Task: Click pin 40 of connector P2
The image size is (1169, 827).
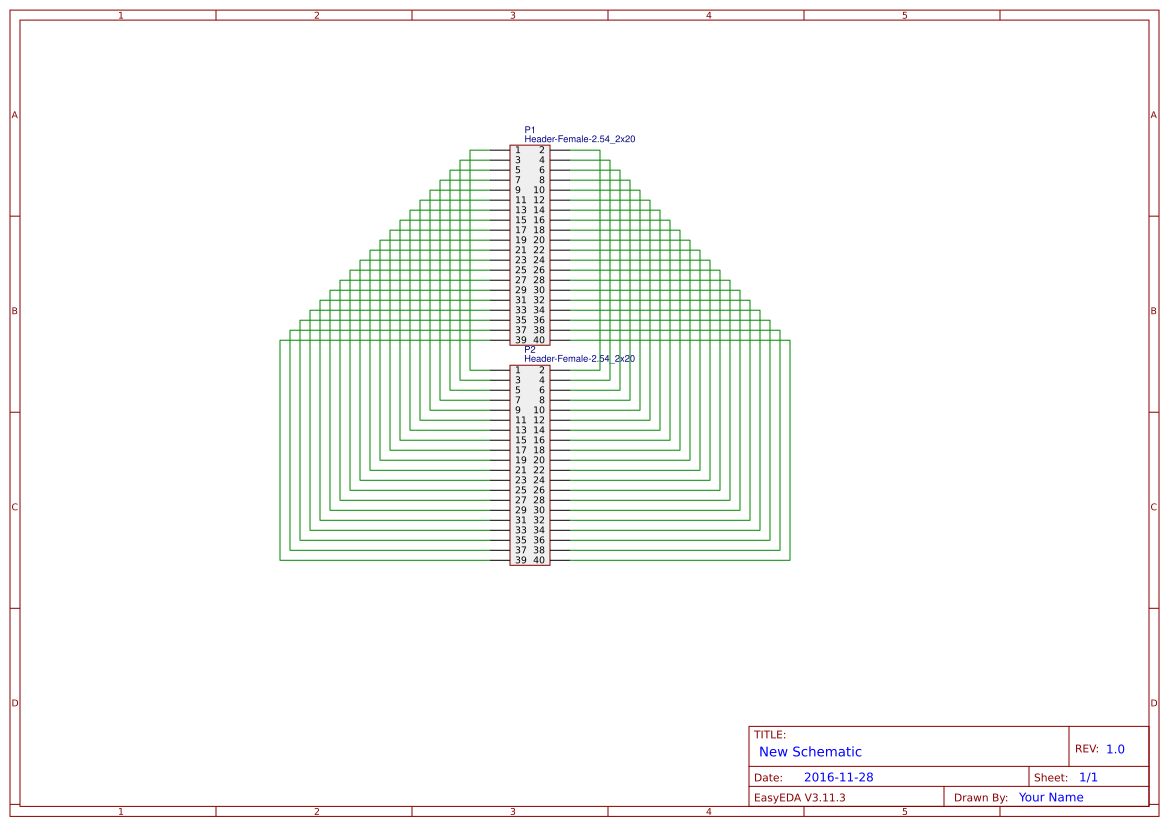Action: click(540, 560)
